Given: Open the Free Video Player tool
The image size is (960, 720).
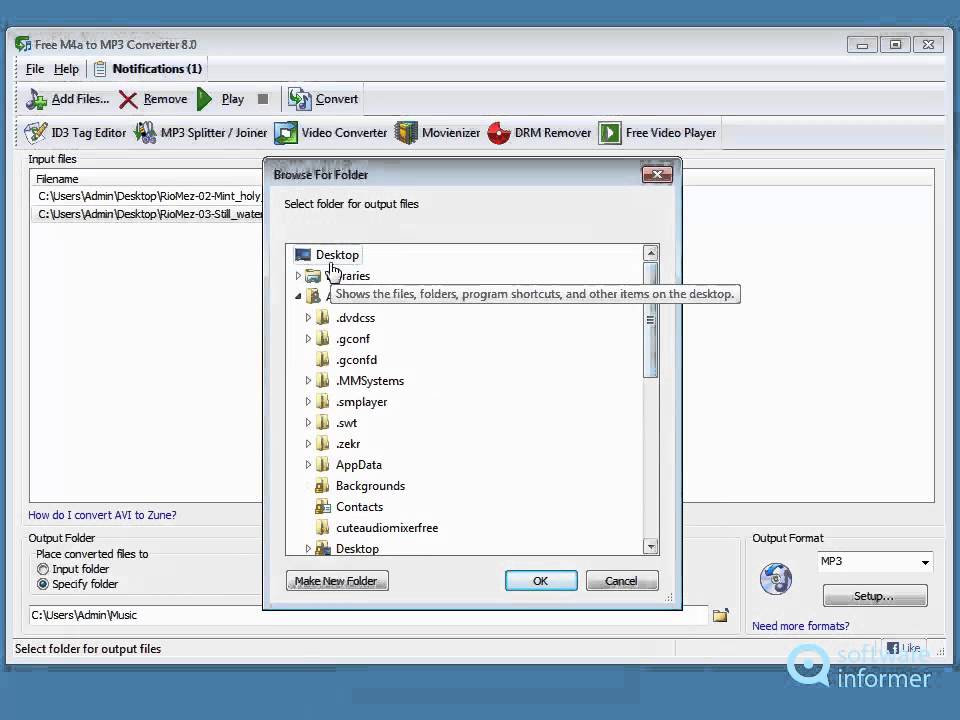Looking at the screenshot, I should coord(658,133).
